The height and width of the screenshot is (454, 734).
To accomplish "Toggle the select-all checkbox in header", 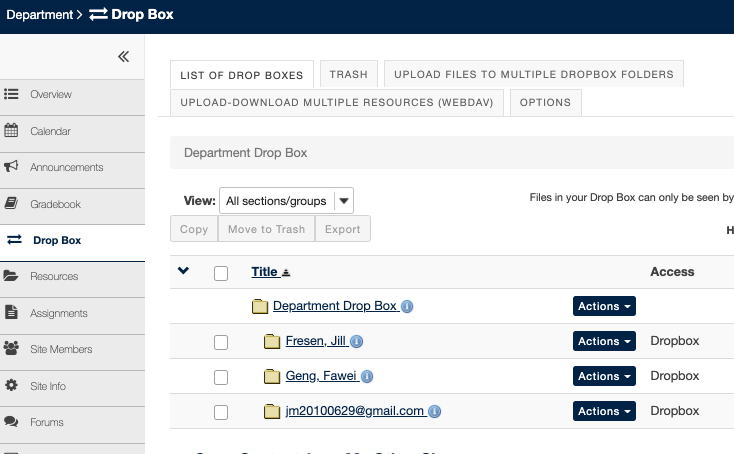I will 221,273.
